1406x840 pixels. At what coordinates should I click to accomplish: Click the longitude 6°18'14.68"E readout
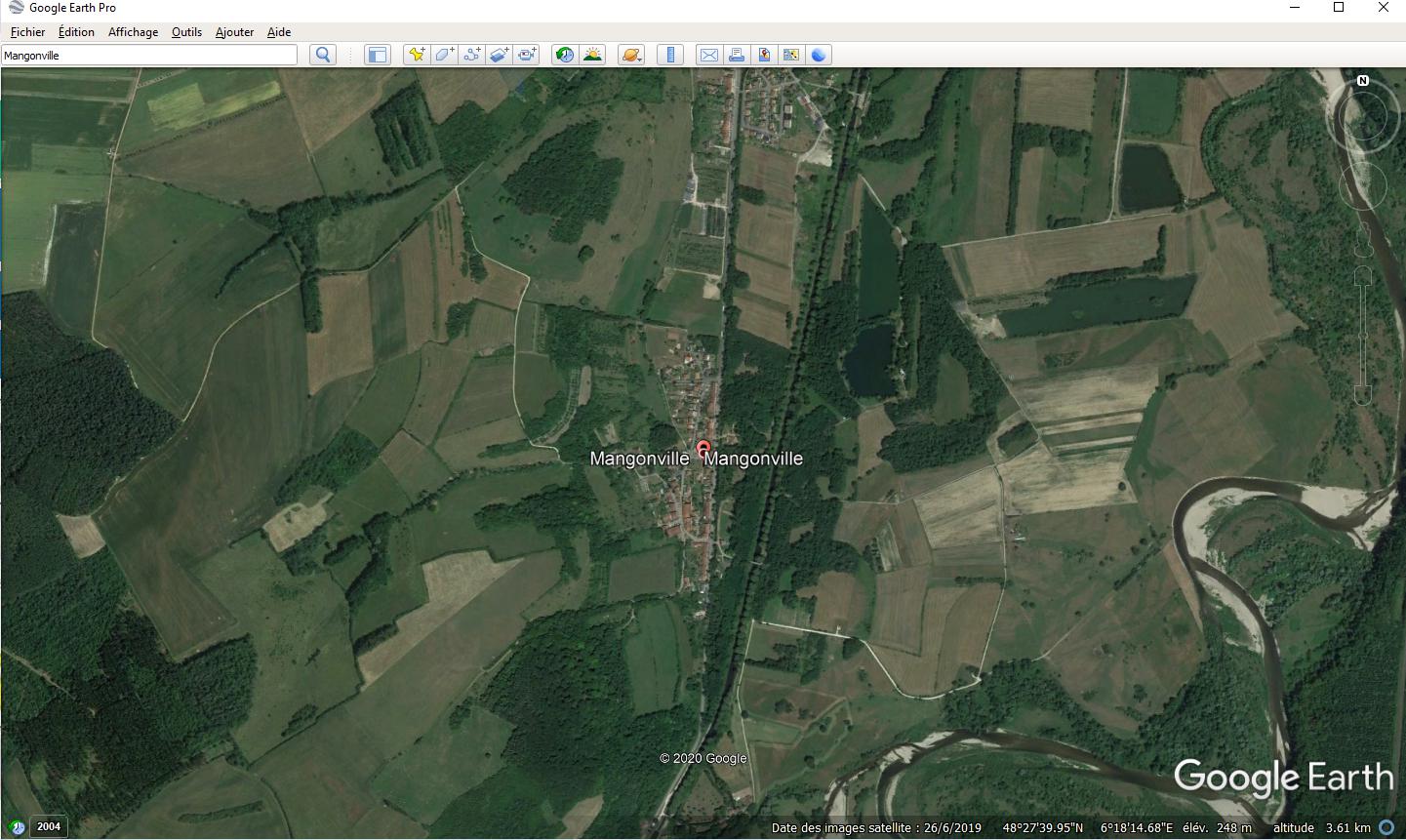point(1137,828)
